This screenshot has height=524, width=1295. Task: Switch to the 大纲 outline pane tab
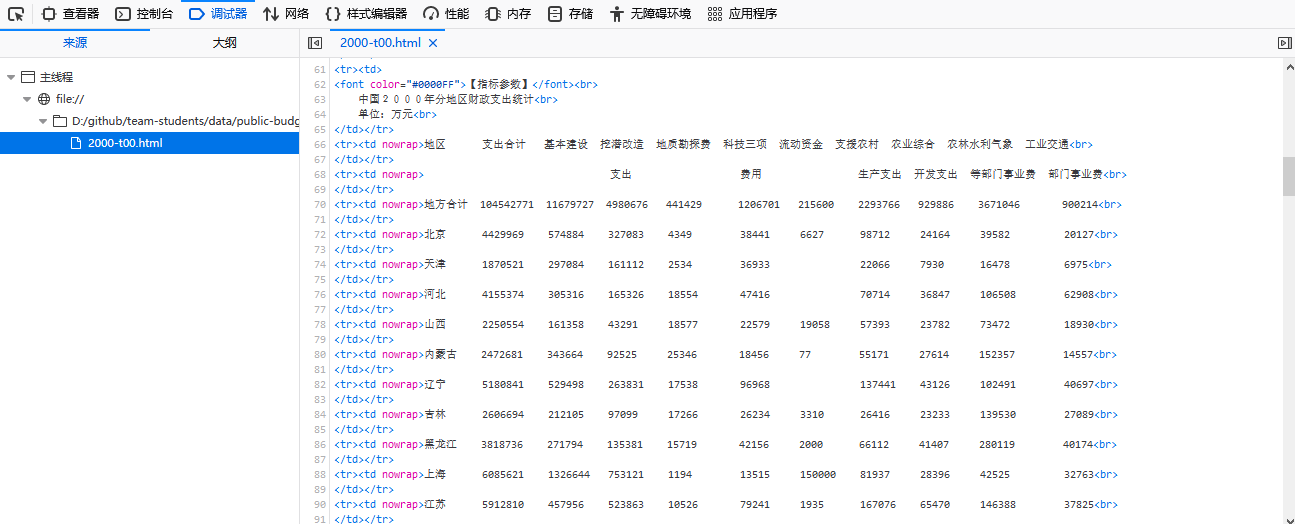tap(225, 43)
